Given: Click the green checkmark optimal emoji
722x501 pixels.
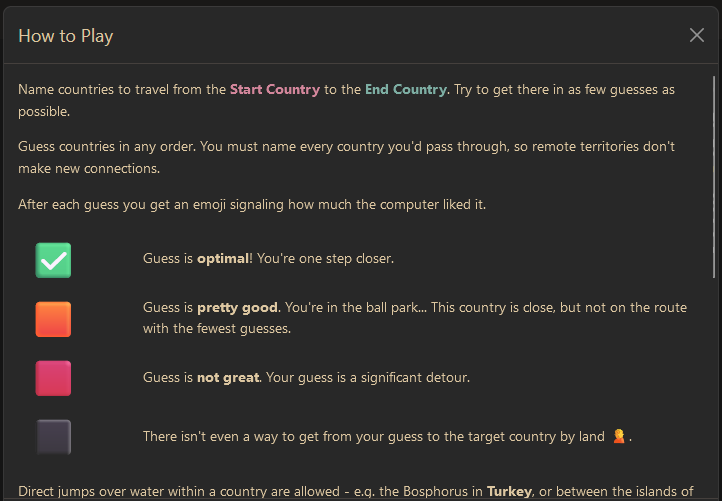Looking at the screenshot, I should click(53, 260).
